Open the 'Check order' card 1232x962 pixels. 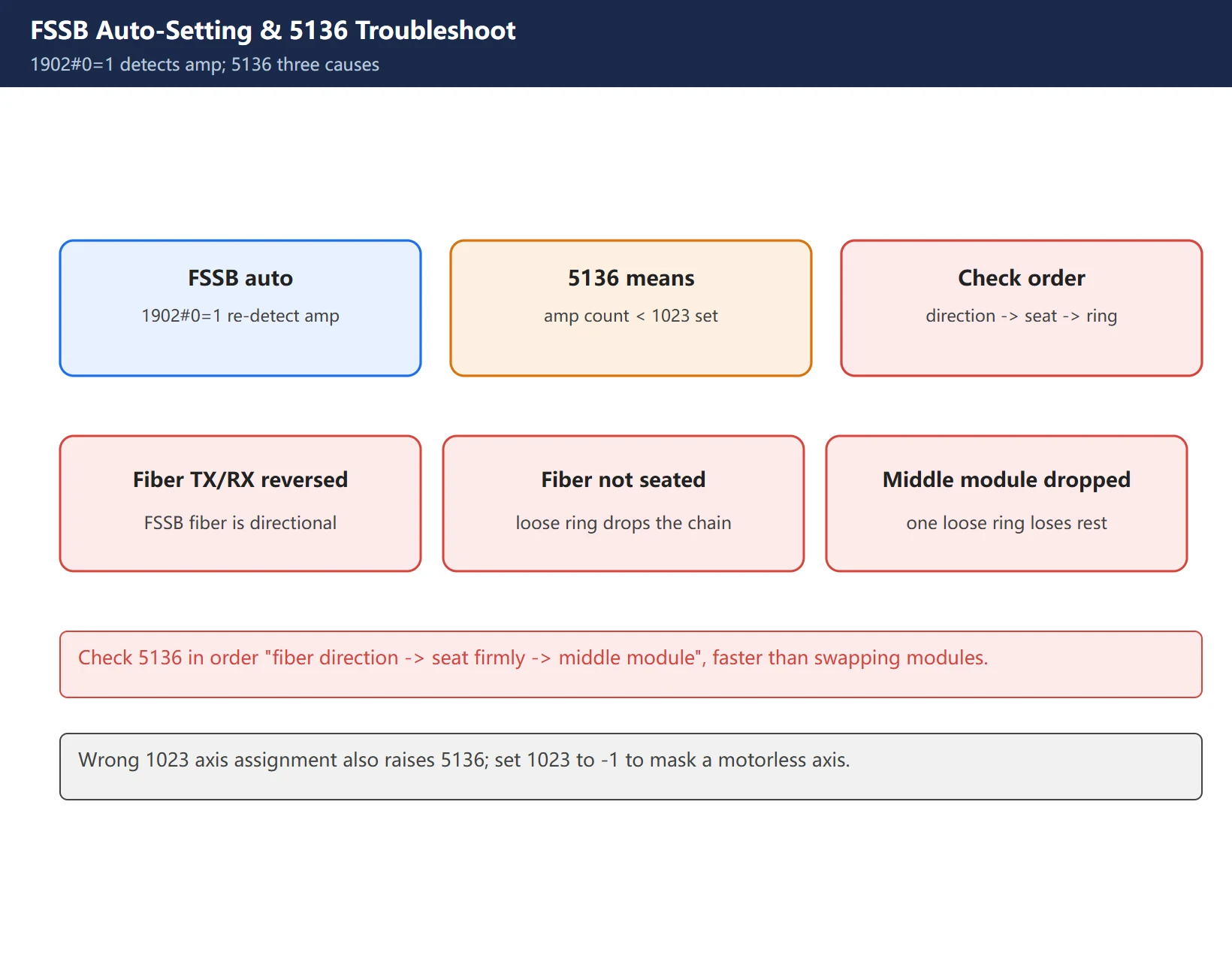click(x=1022, y=308)
